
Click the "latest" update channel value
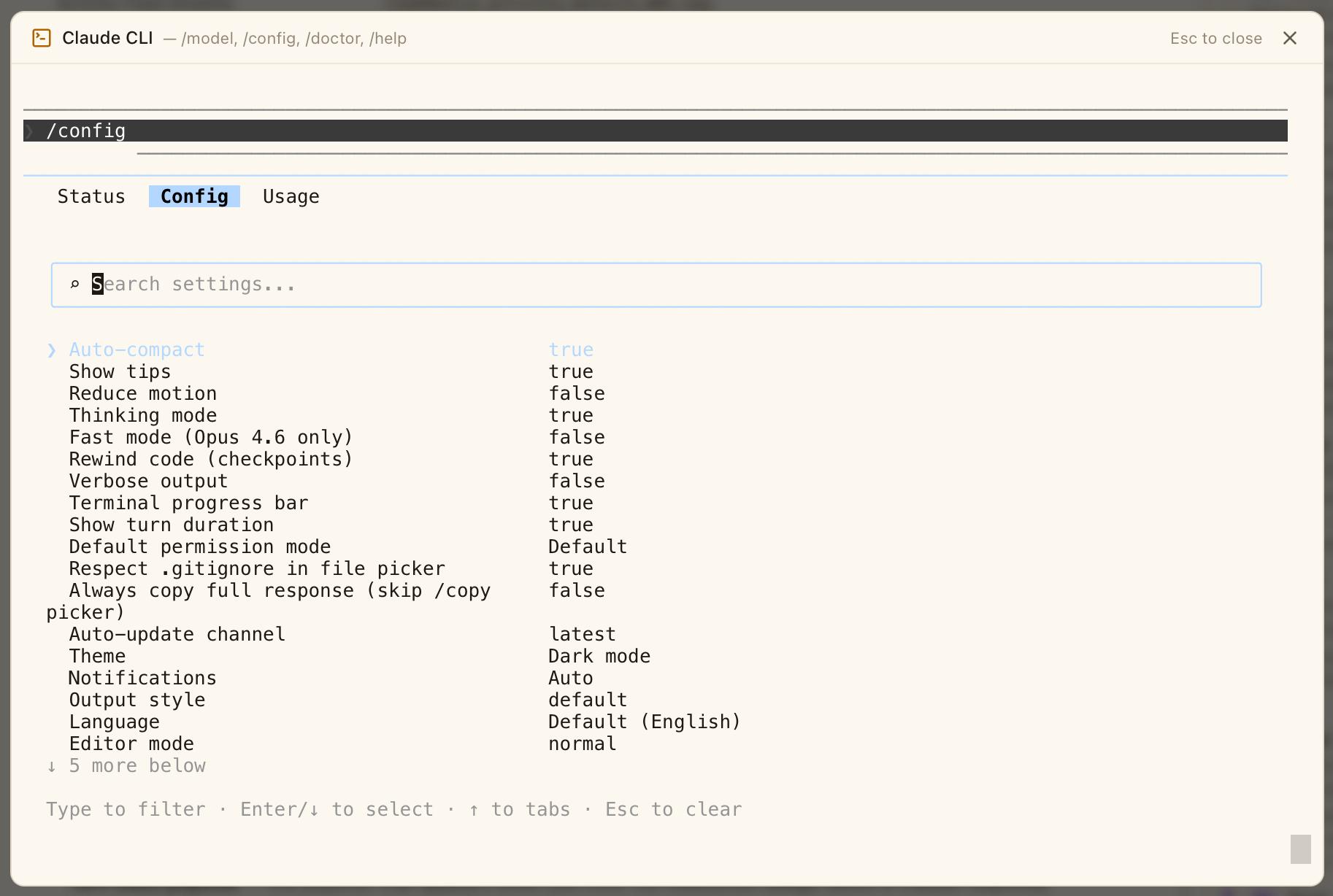583,635
